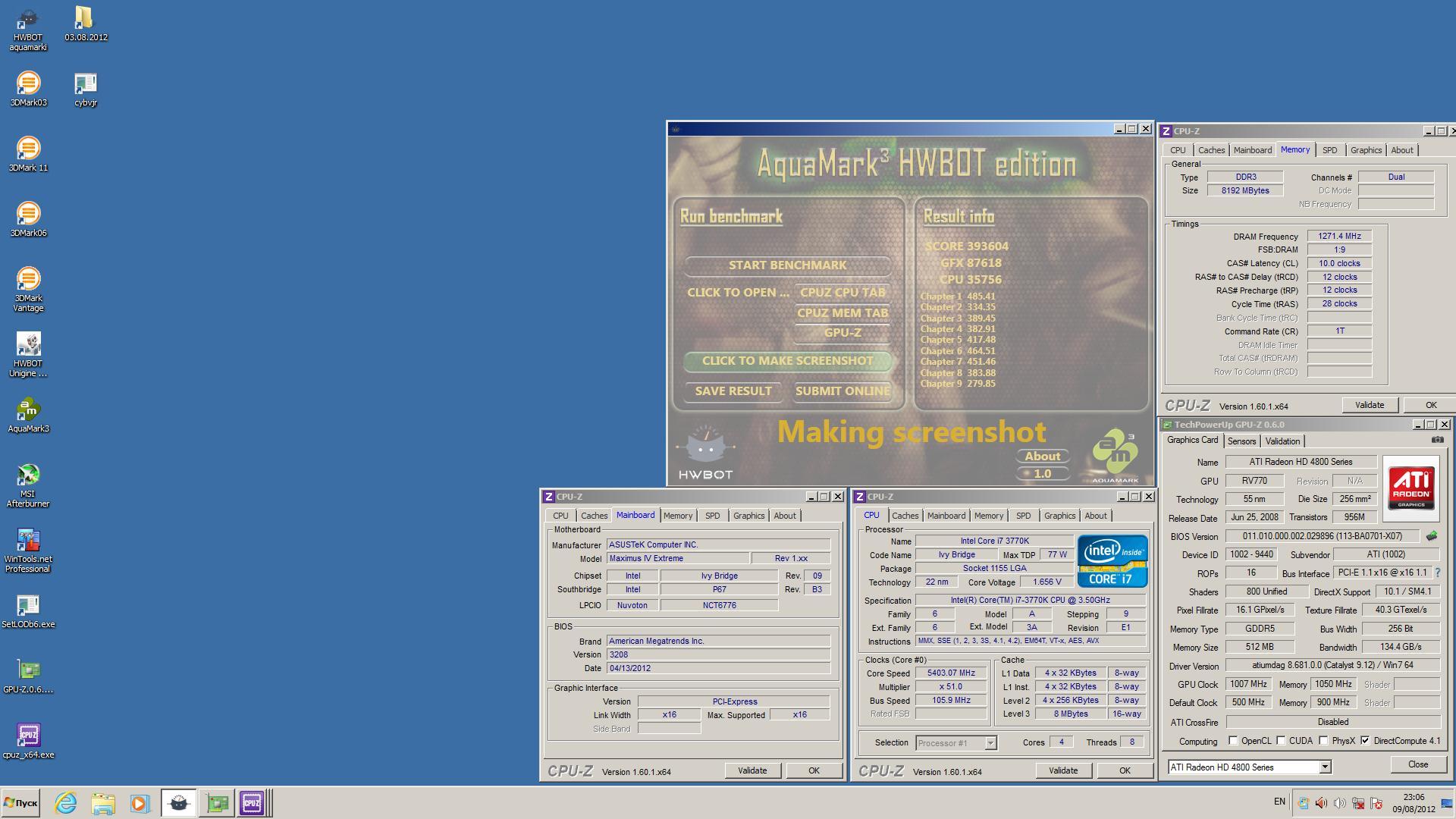Launch 3DMark Vantage desktop shortcut
1456x819 pixels.
point(28,290)
